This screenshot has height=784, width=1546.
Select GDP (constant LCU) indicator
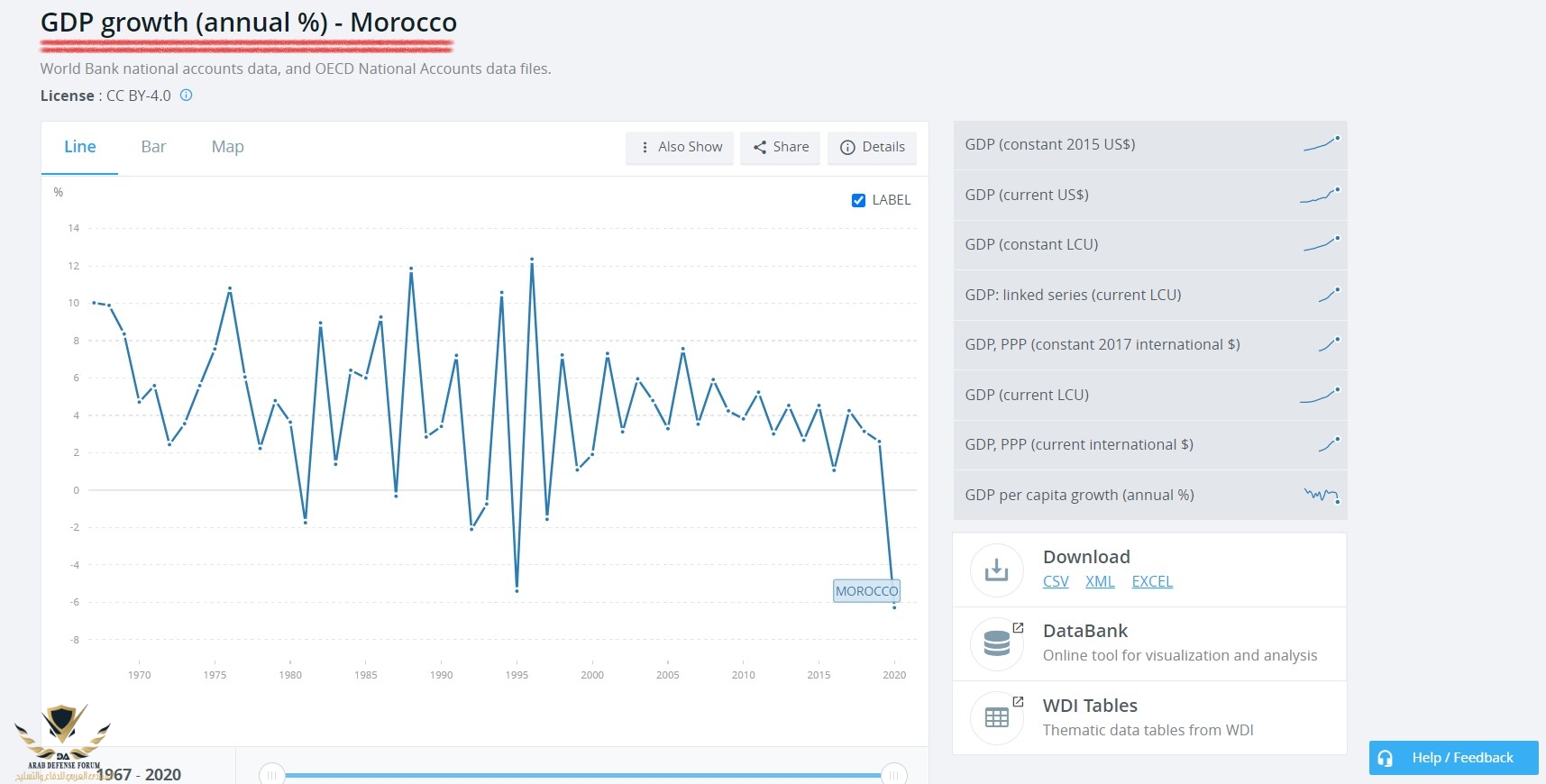point(1031,244)
